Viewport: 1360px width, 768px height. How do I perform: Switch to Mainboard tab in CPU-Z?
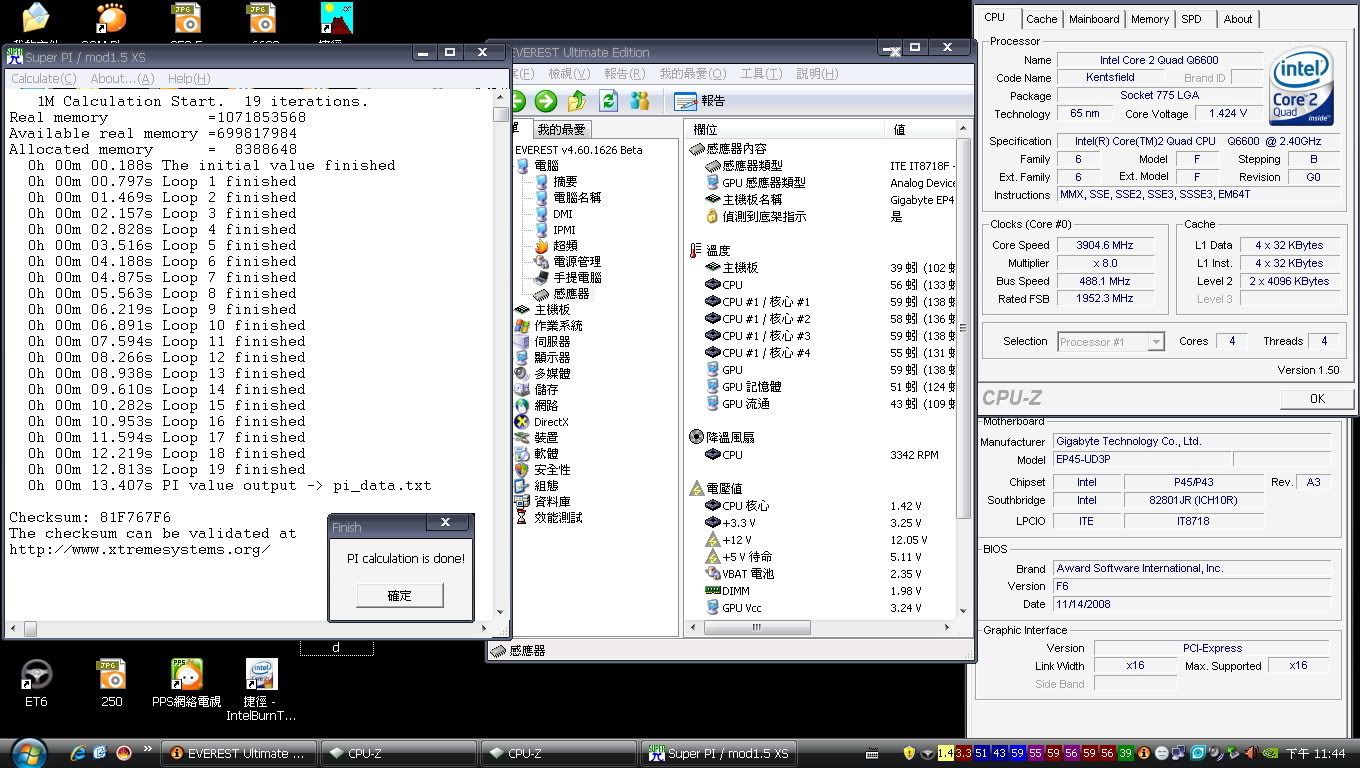[x=1094, y=19]
